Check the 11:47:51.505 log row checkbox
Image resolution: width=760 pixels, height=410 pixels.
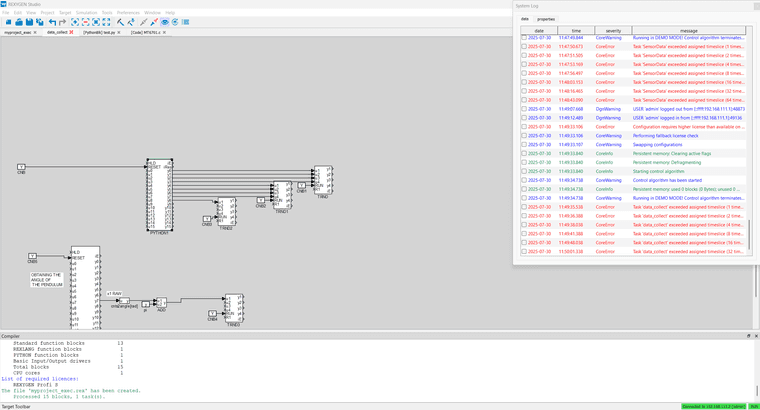pos(524,55)
